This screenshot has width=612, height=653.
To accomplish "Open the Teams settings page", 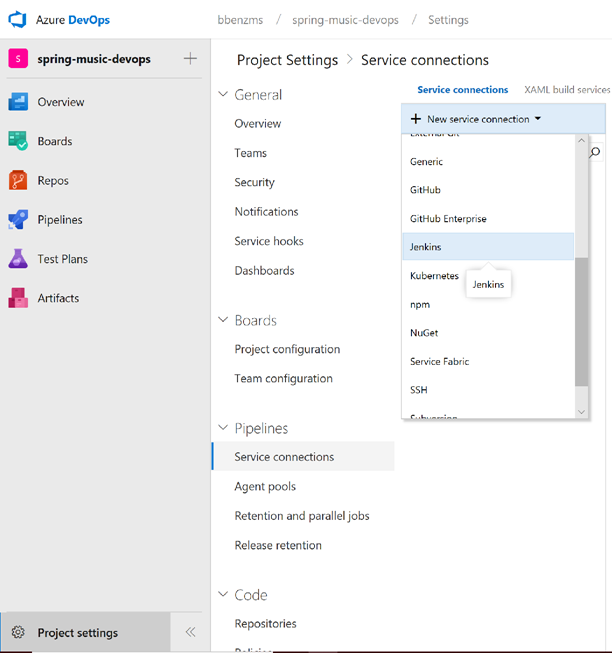I will (x=251, y=153).
